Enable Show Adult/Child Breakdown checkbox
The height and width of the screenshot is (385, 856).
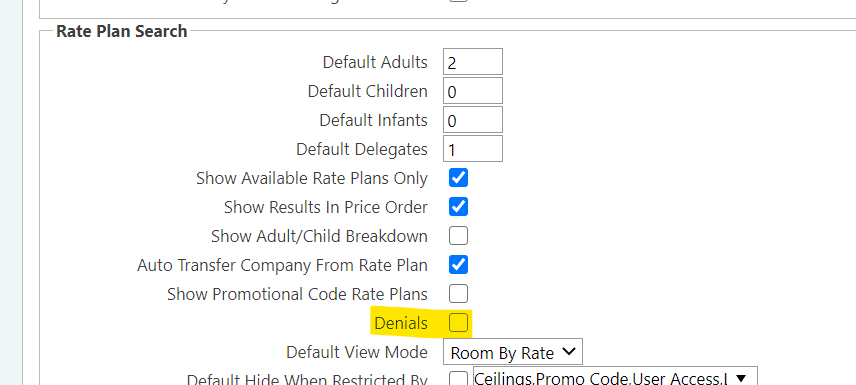click(x=459, y=236)
